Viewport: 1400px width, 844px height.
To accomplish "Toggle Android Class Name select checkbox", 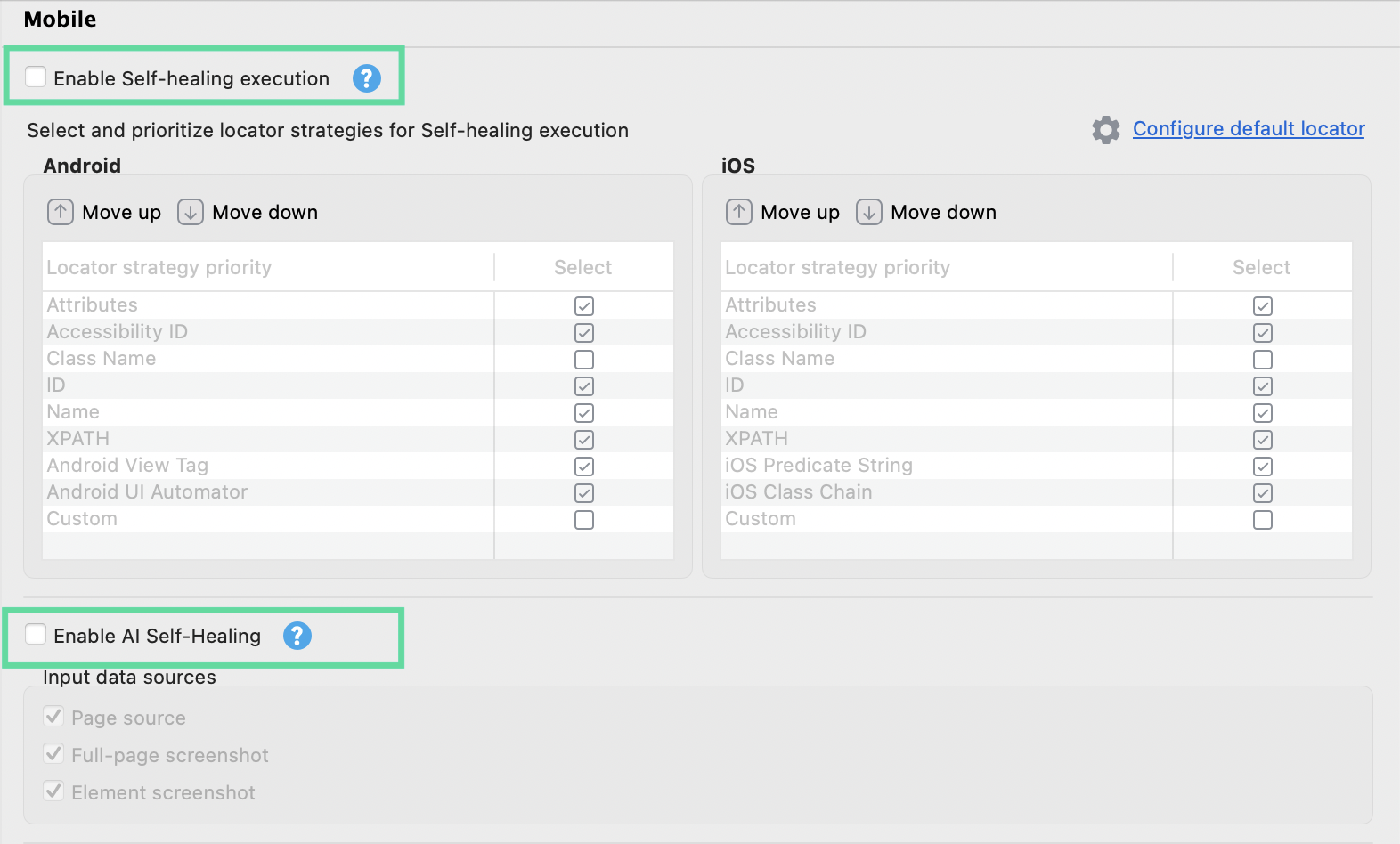I will pyautogui.click(x=584, y=360).
